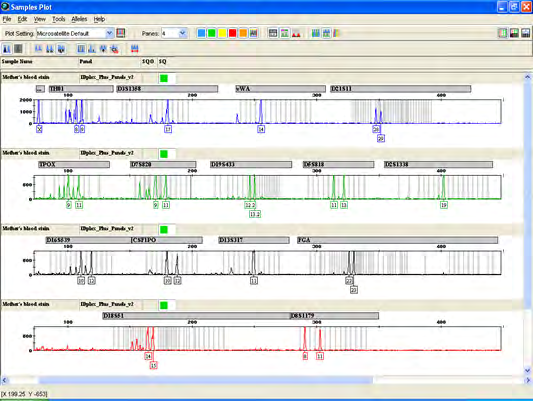Image resolution: width=533 pixels, height=401 pixels.
Task: Toggle the orange dye button
Action: point(243,33)
